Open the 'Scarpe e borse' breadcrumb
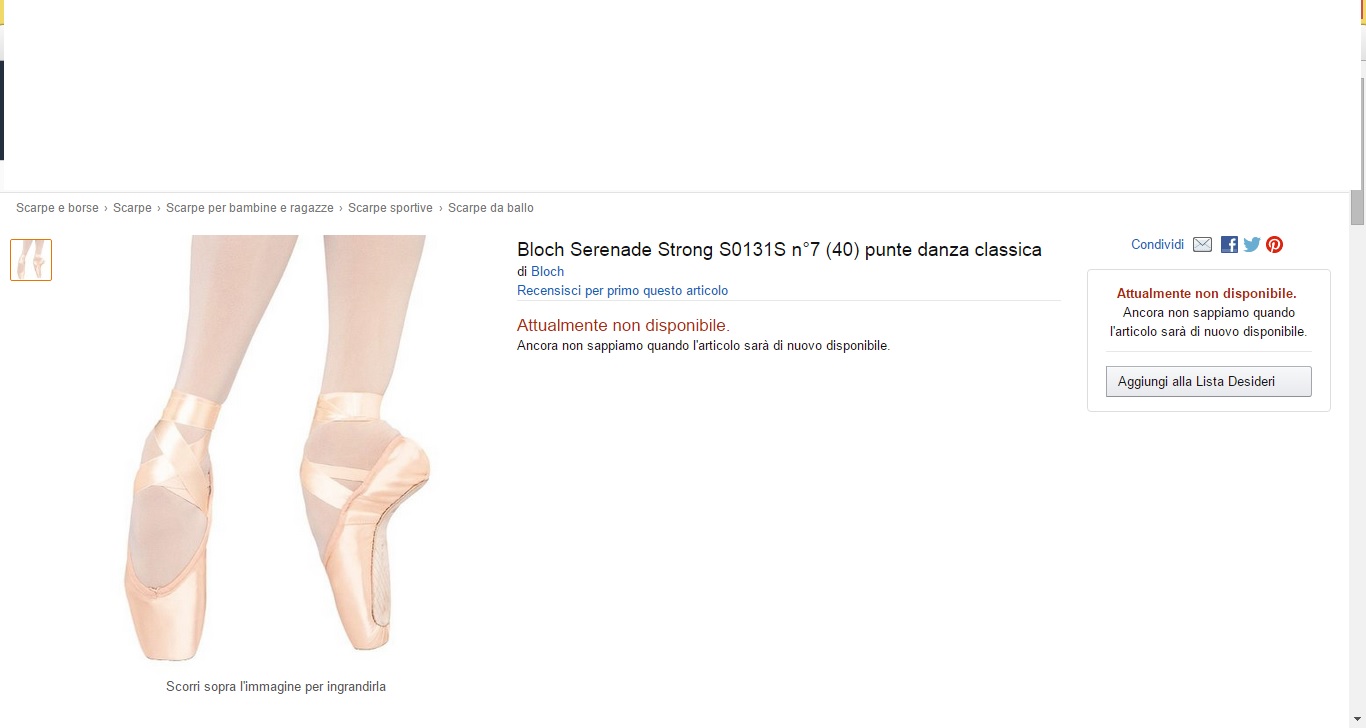Screen dimensions: 1366x728 click(57, 208)
